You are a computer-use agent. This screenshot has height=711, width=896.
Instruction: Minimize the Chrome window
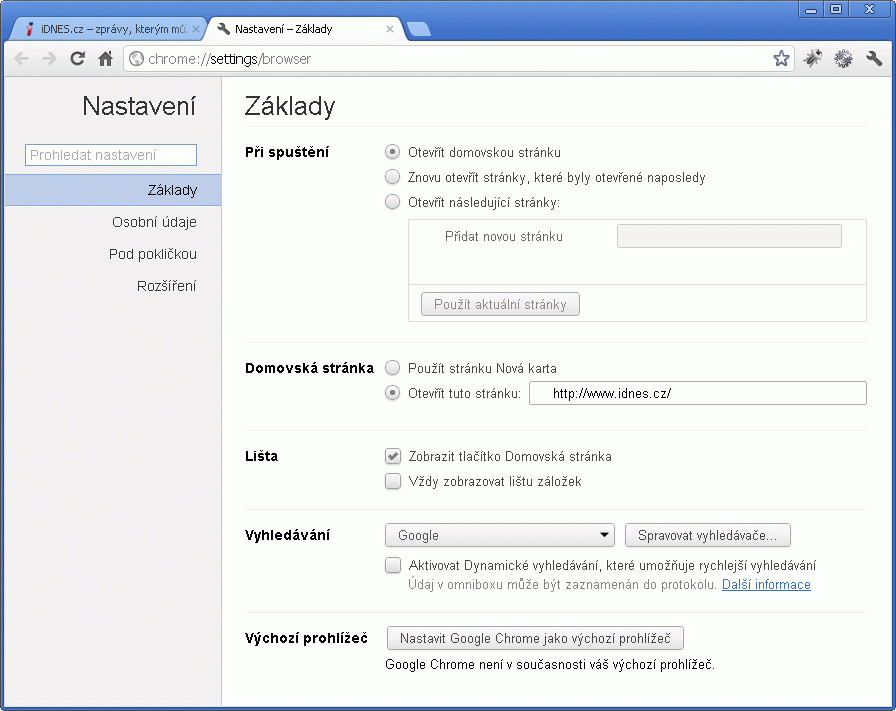(x=811, y=10)
